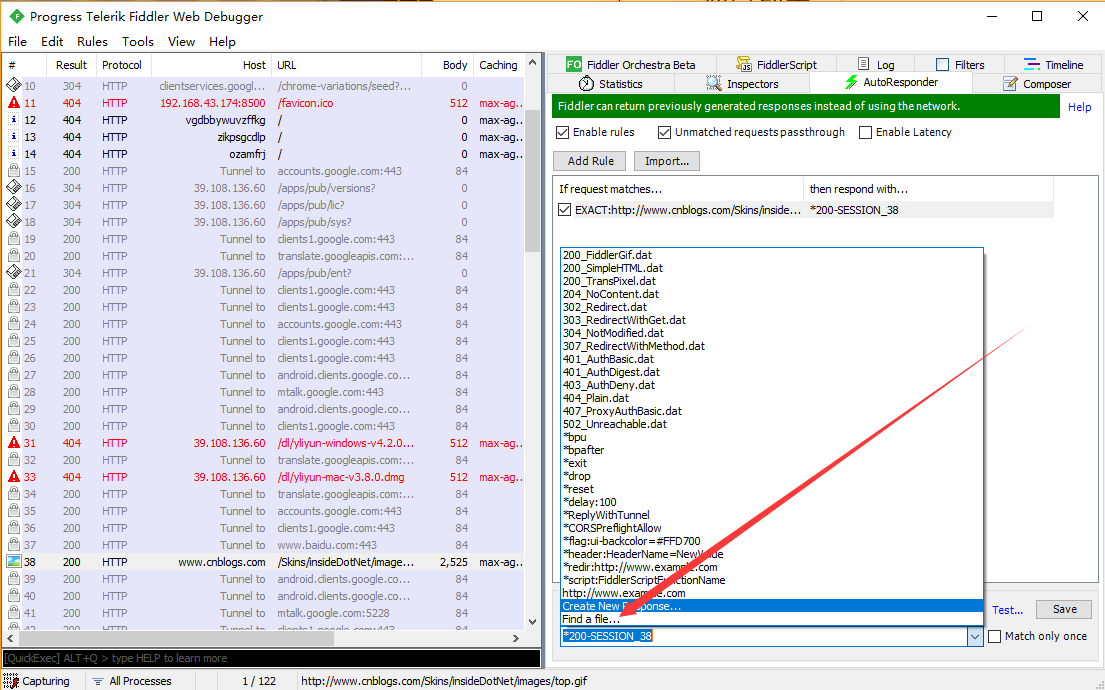Click the Inspectors magnifier icon

tap(714, 83)
